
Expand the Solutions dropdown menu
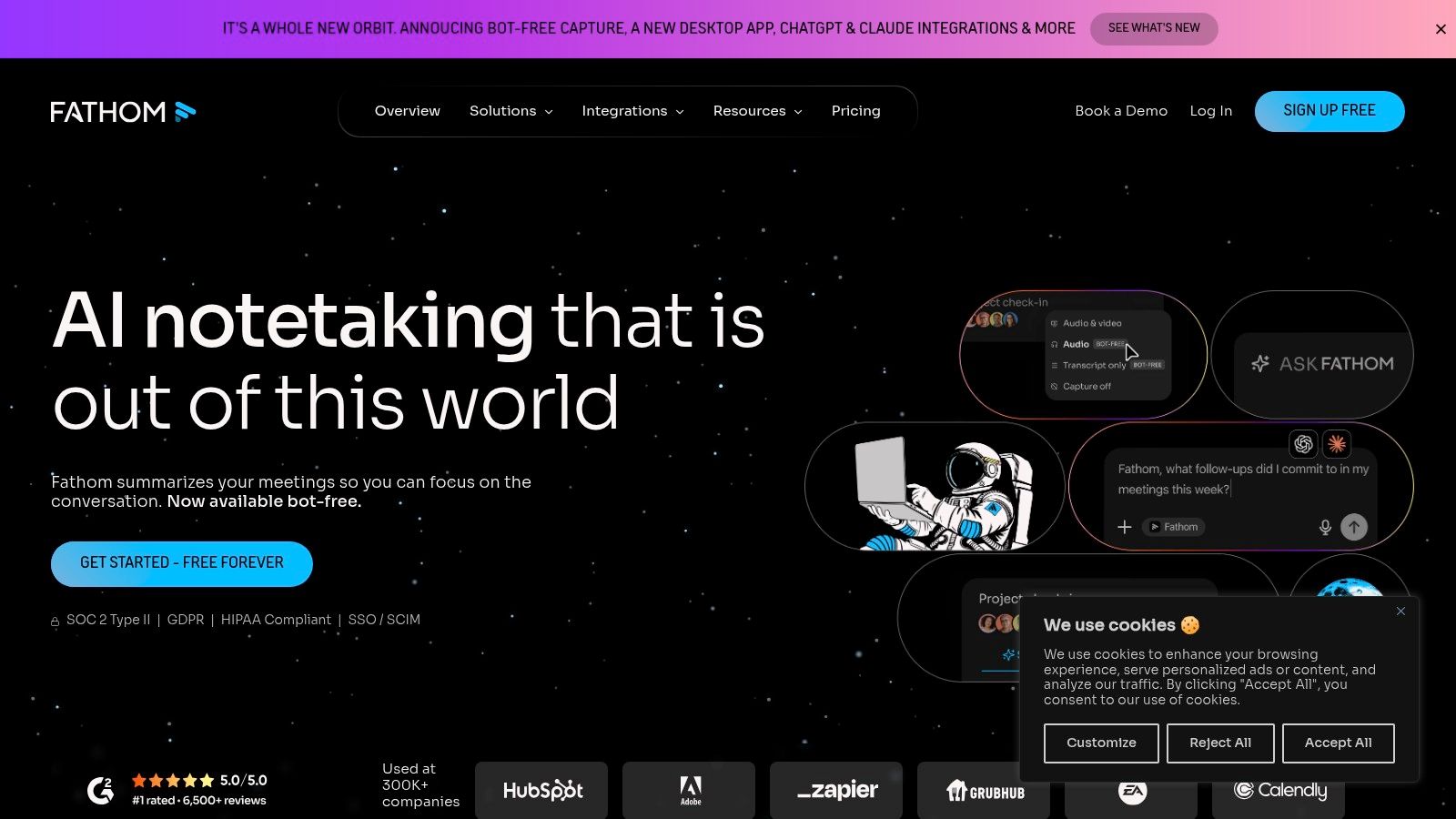(511, 111)
